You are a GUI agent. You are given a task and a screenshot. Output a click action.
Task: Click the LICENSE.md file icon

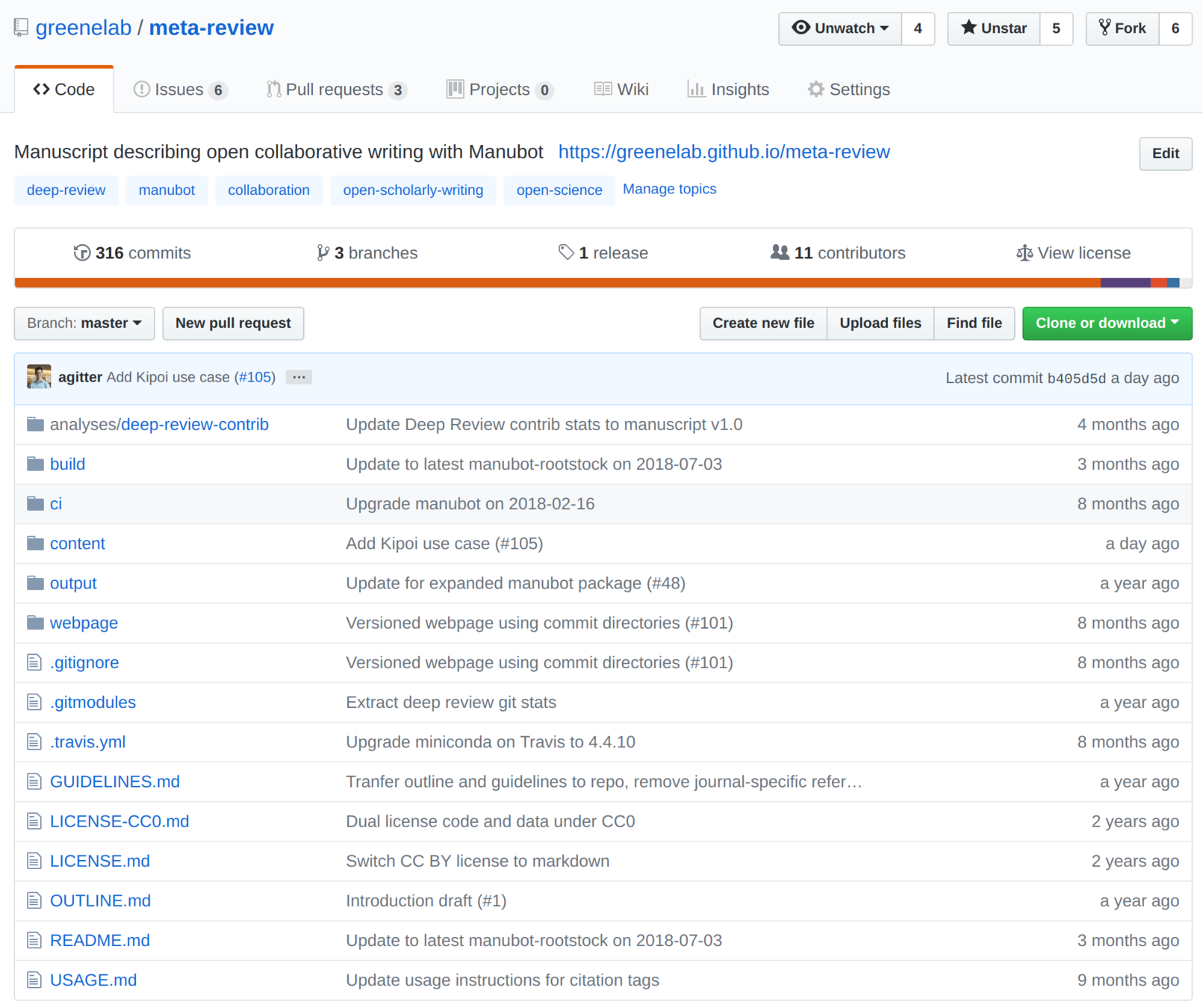pos(34,861)
